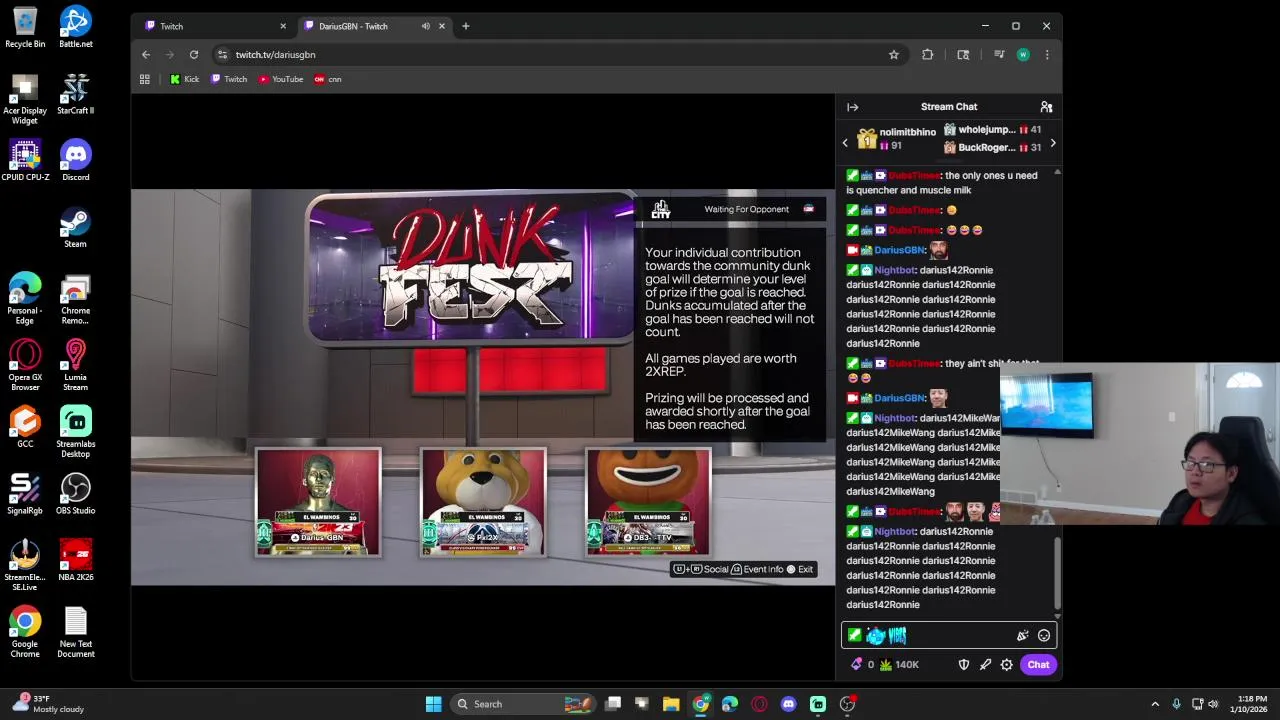Open the Kick bookmark
Screen dimensions: 1280x720
[x=185, y=79]
